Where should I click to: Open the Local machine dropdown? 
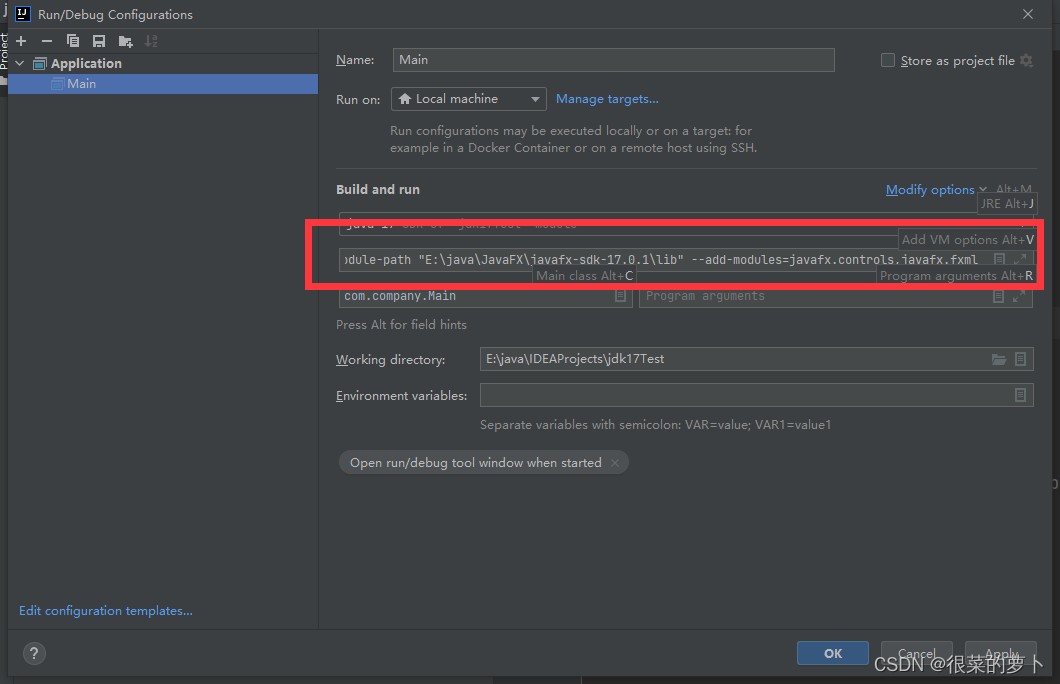(x=468, y=99)
